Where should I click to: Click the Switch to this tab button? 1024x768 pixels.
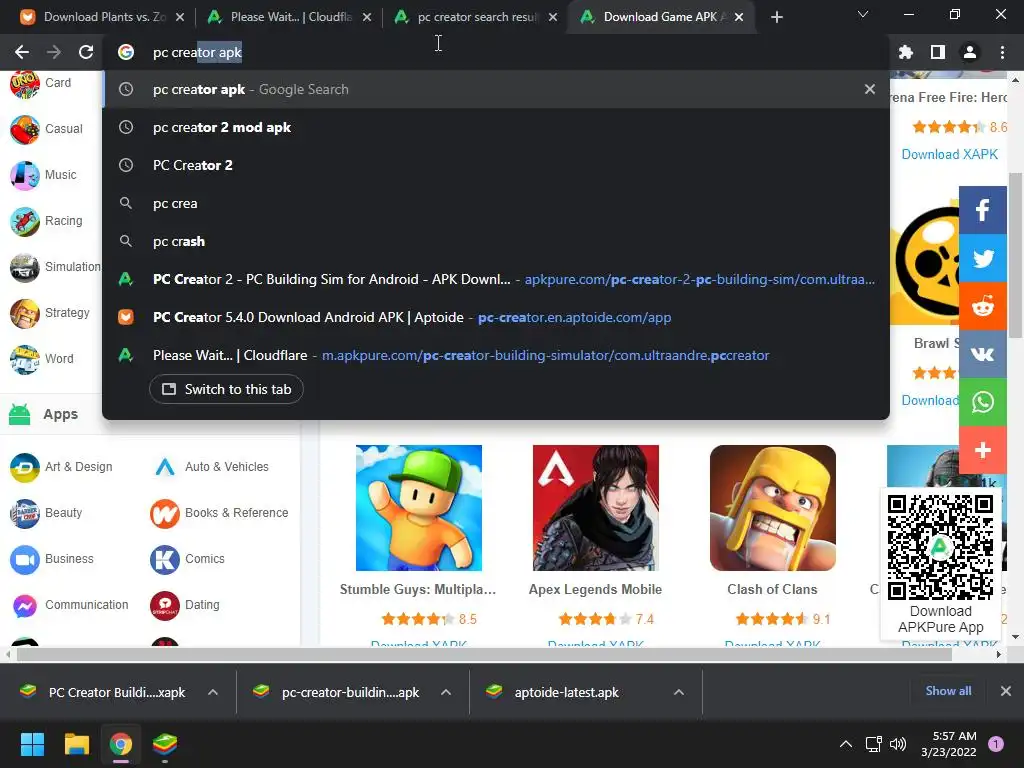click(x=226, y=389)
